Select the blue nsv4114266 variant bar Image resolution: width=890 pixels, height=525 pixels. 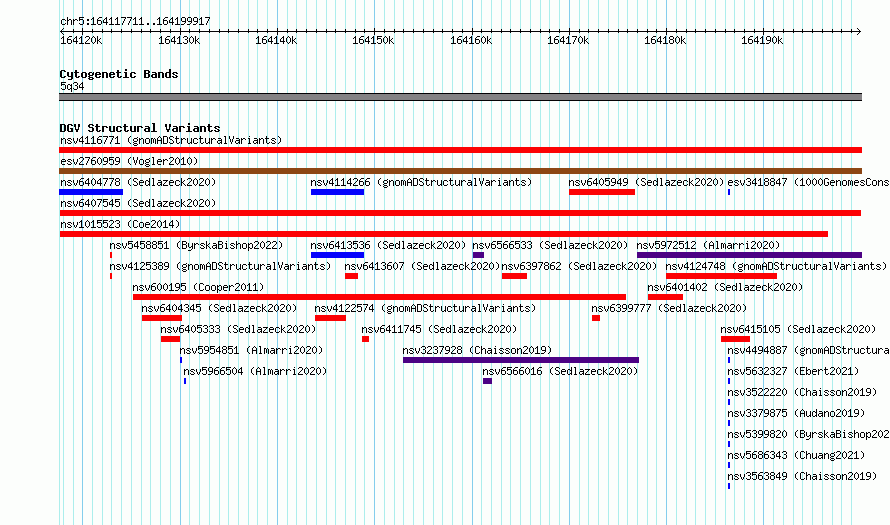(x=337, y=192)
